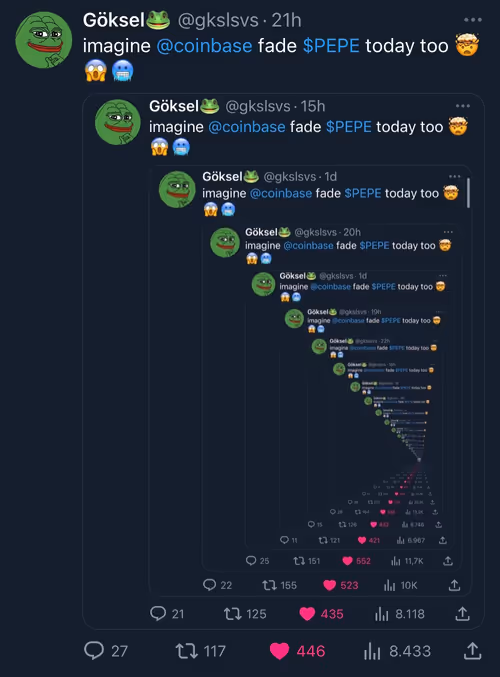Viewport: 500px width, 677px height.
Task: View analytics on nested tweet with 10K views
Action: pos(389,585)
